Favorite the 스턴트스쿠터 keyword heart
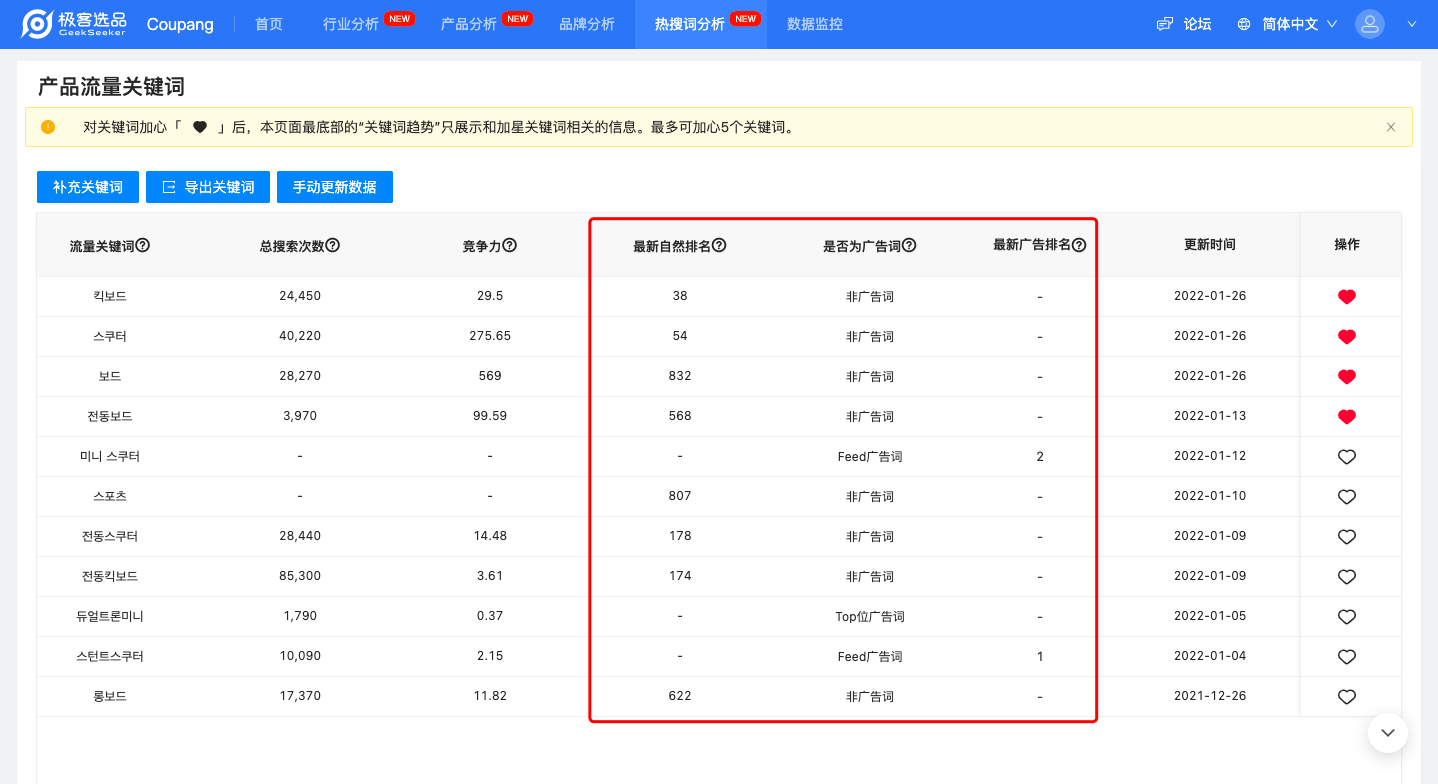This screenshot has height=784, width=1438. [1347, 657]
